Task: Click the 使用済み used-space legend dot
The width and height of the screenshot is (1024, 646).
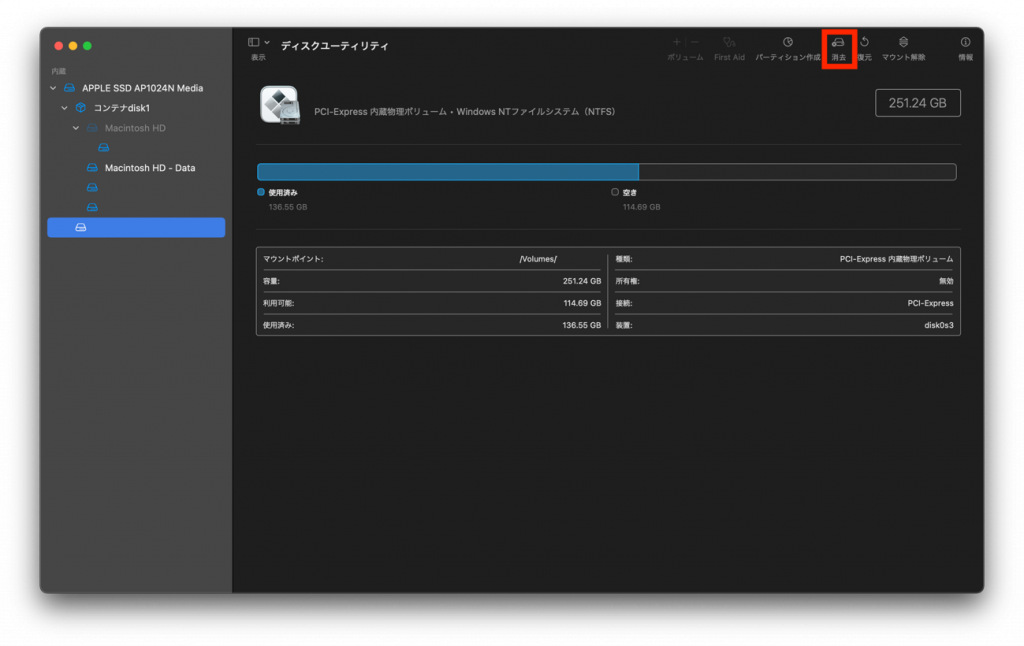Action: [x=261, y=192]
